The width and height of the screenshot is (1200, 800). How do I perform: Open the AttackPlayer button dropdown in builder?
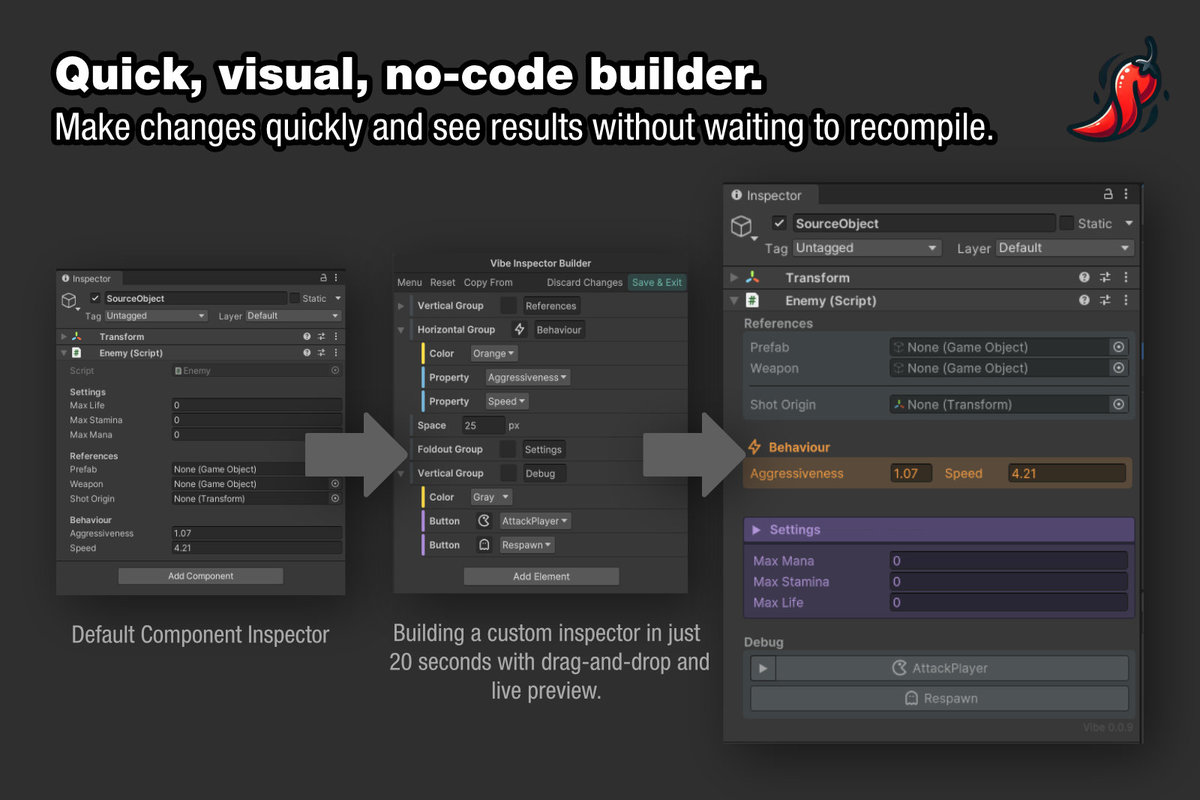[535, 521]
